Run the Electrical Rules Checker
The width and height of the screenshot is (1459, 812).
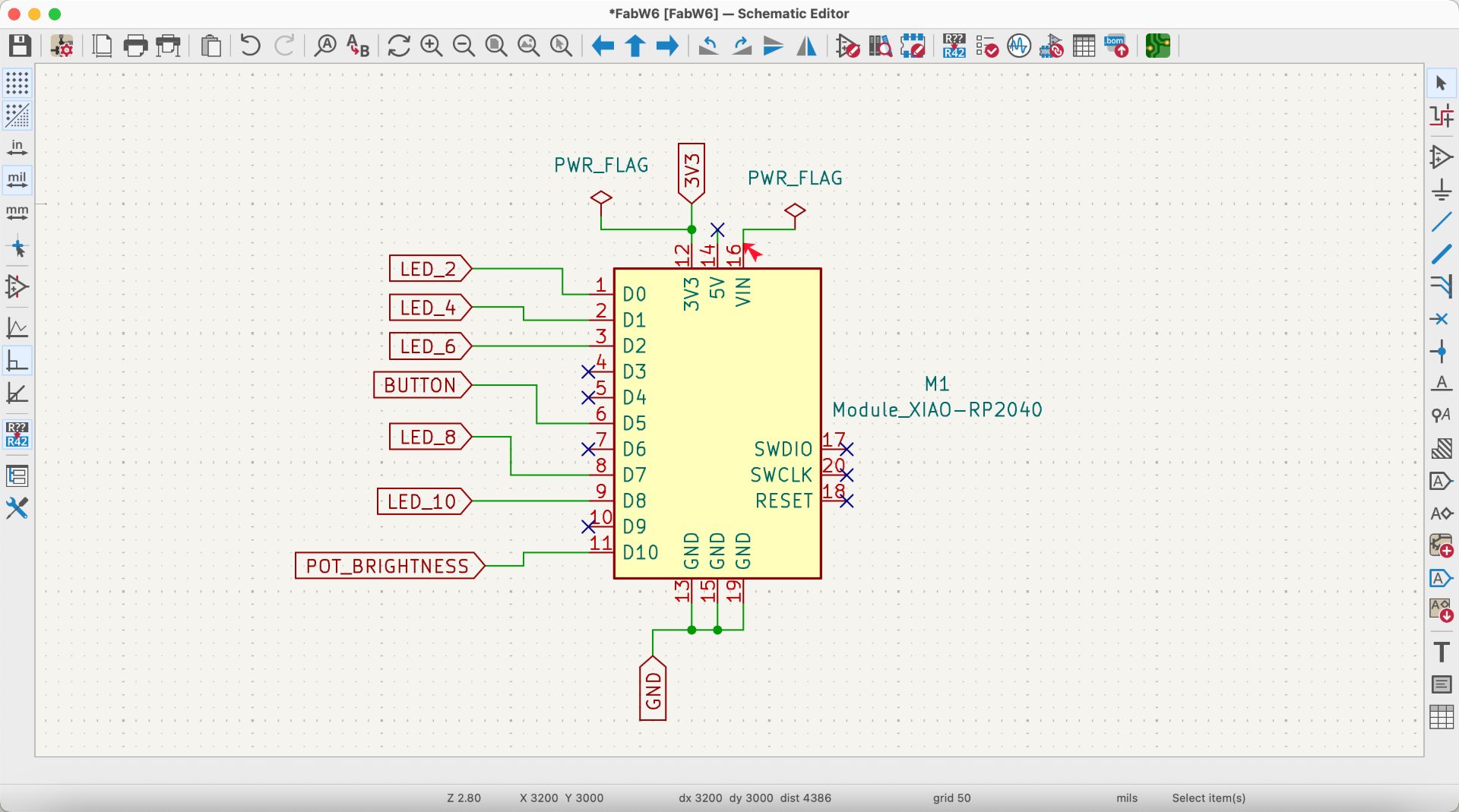[x=986, y=46]
